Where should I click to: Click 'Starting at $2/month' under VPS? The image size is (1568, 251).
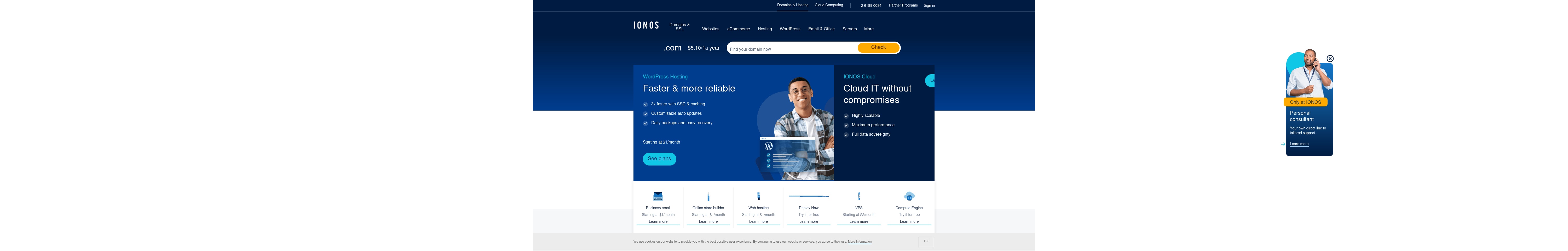coord(859,215)
